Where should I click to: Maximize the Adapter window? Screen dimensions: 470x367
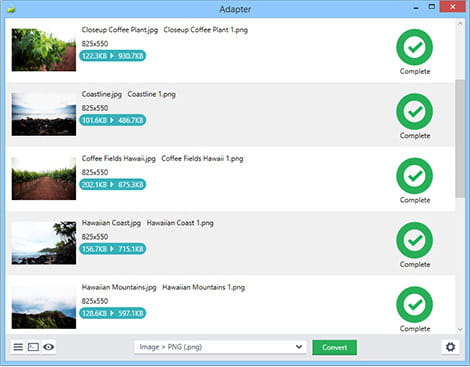point(431,7)
